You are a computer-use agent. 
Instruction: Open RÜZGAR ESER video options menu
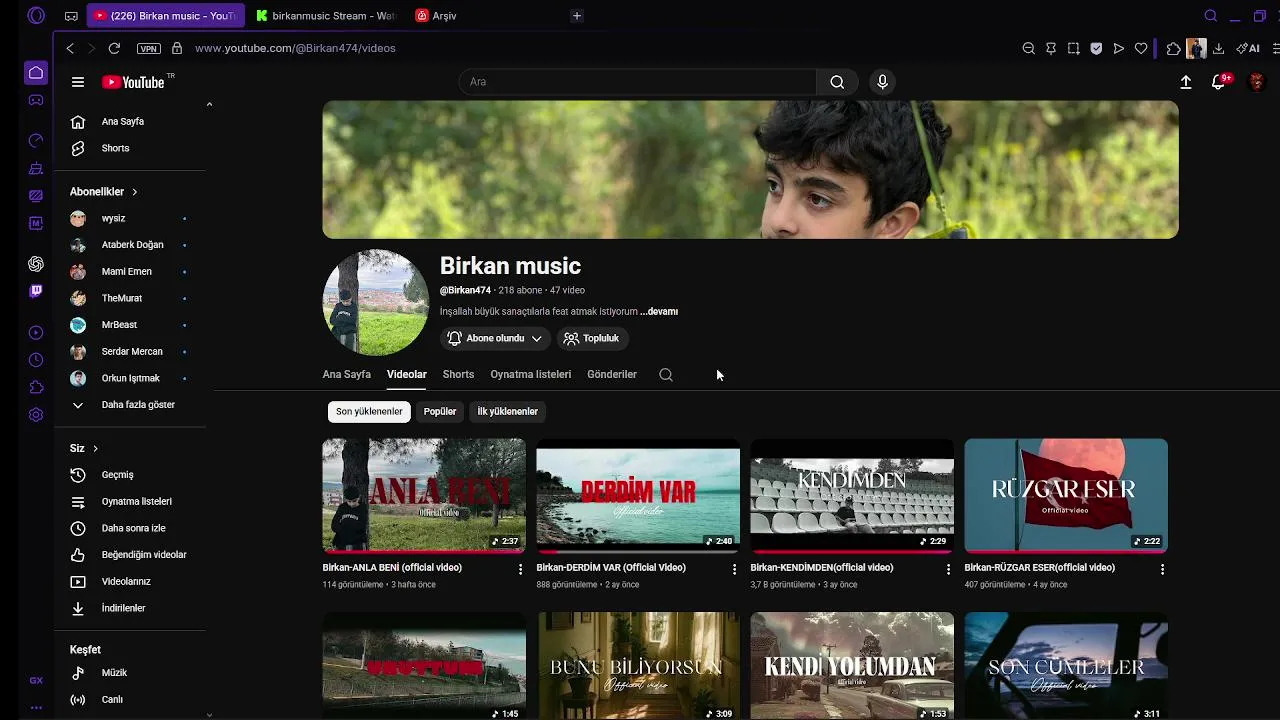pyautogui.click(x=1162, y=569)
